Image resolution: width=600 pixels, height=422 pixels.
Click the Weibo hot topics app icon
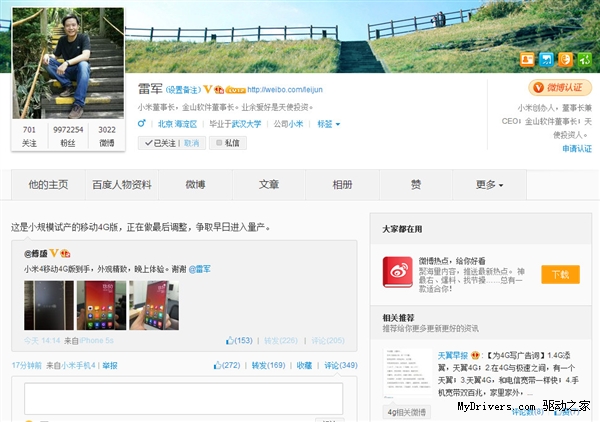click(x=398, y=272)
